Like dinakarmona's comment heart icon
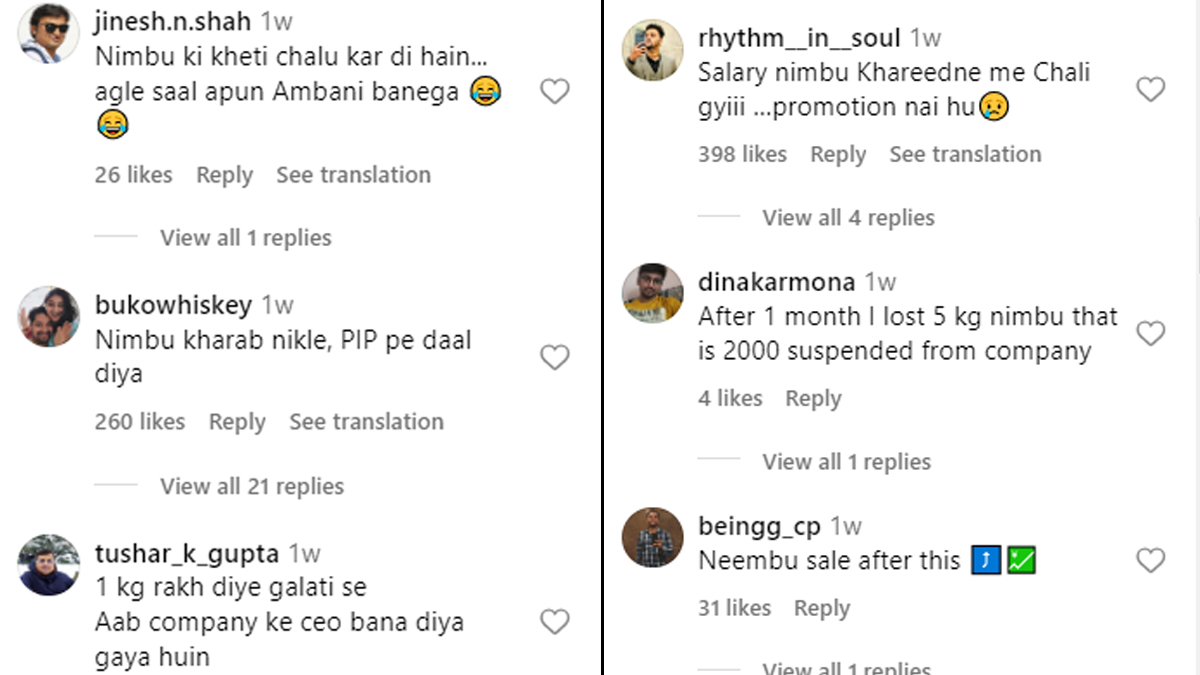Image resolution: width=1200 pixels, height=675 pixels. pyautogui.click(x=1151, y=333)
